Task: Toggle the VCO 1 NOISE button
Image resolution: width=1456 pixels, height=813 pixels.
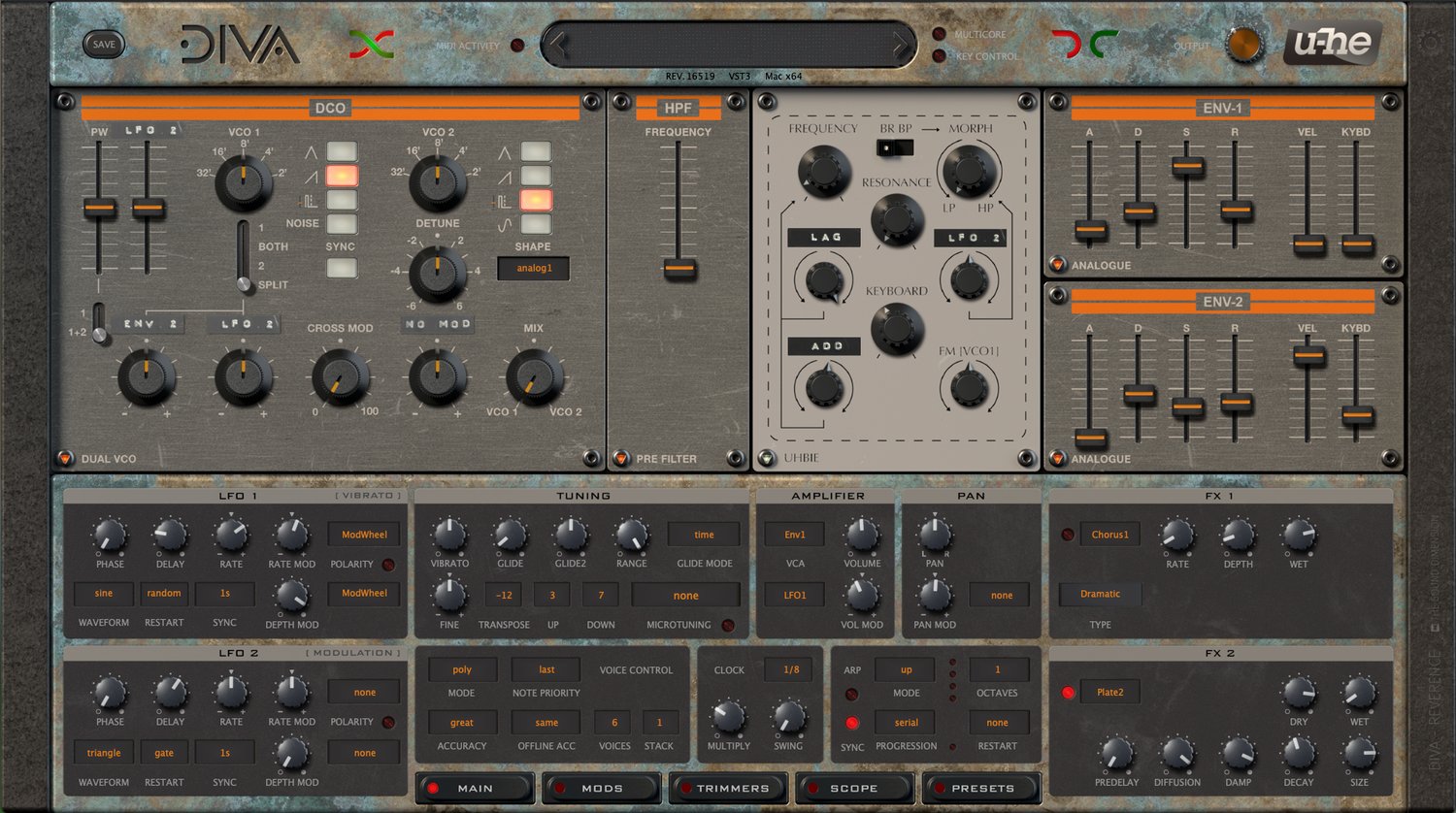Action: click(342, 224)
